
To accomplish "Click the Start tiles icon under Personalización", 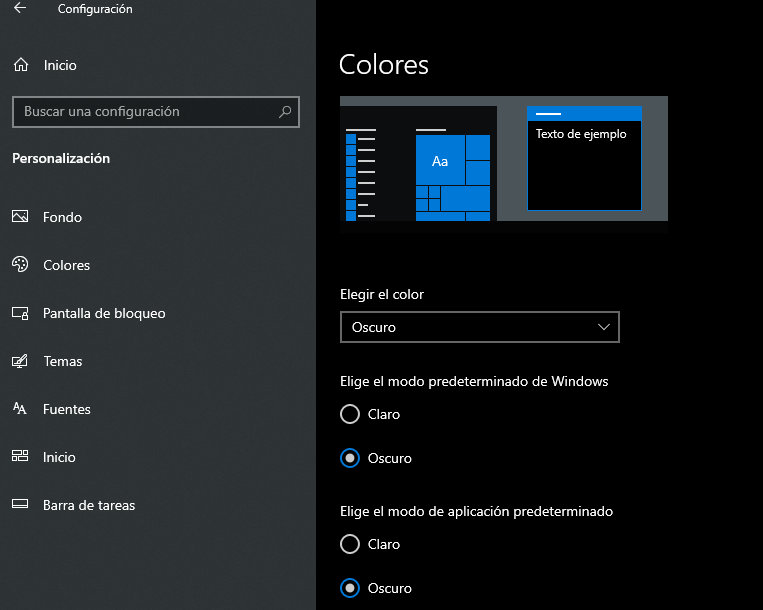I will pyautogui.click(x=20, y=457).
